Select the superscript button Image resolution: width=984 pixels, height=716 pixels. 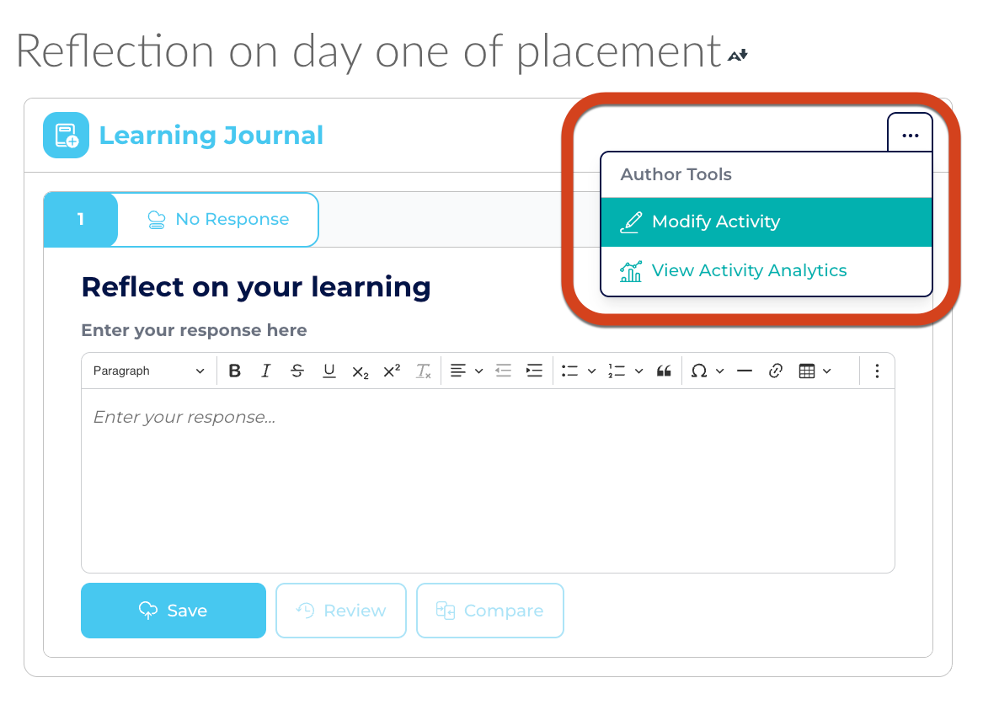coord(392,371)
